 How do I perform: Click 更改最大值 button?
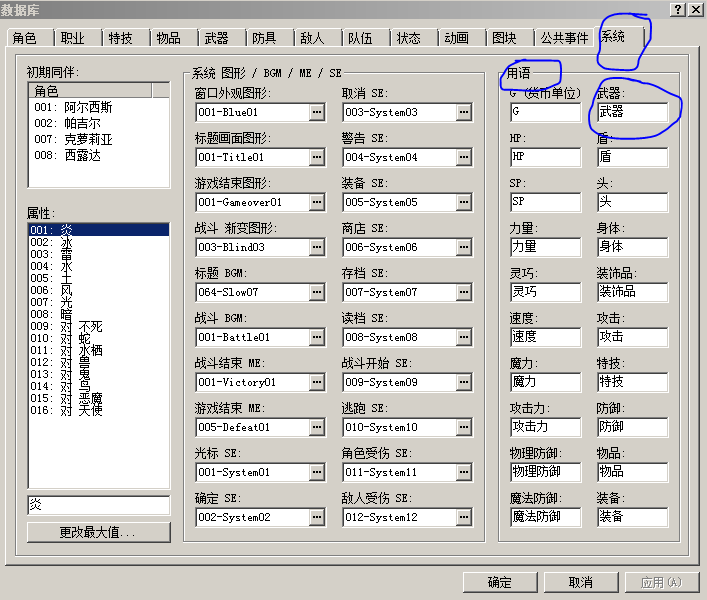point(99,532)
